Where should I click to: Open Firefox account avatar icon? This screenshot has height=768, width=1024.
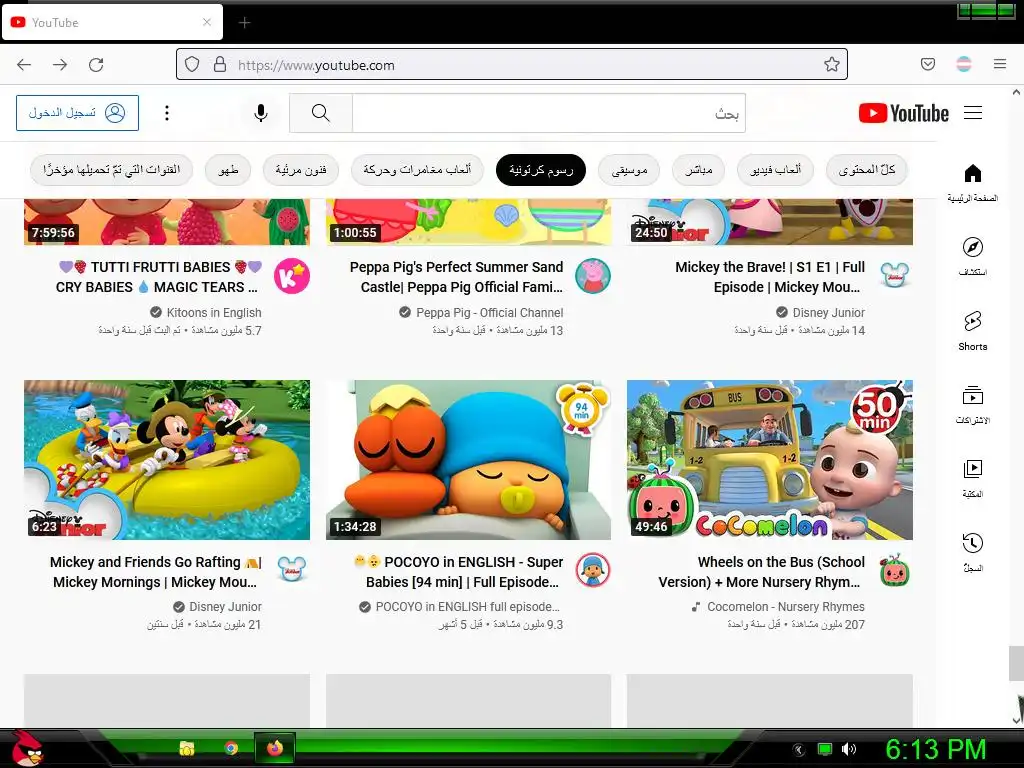[x=964, y=64]
